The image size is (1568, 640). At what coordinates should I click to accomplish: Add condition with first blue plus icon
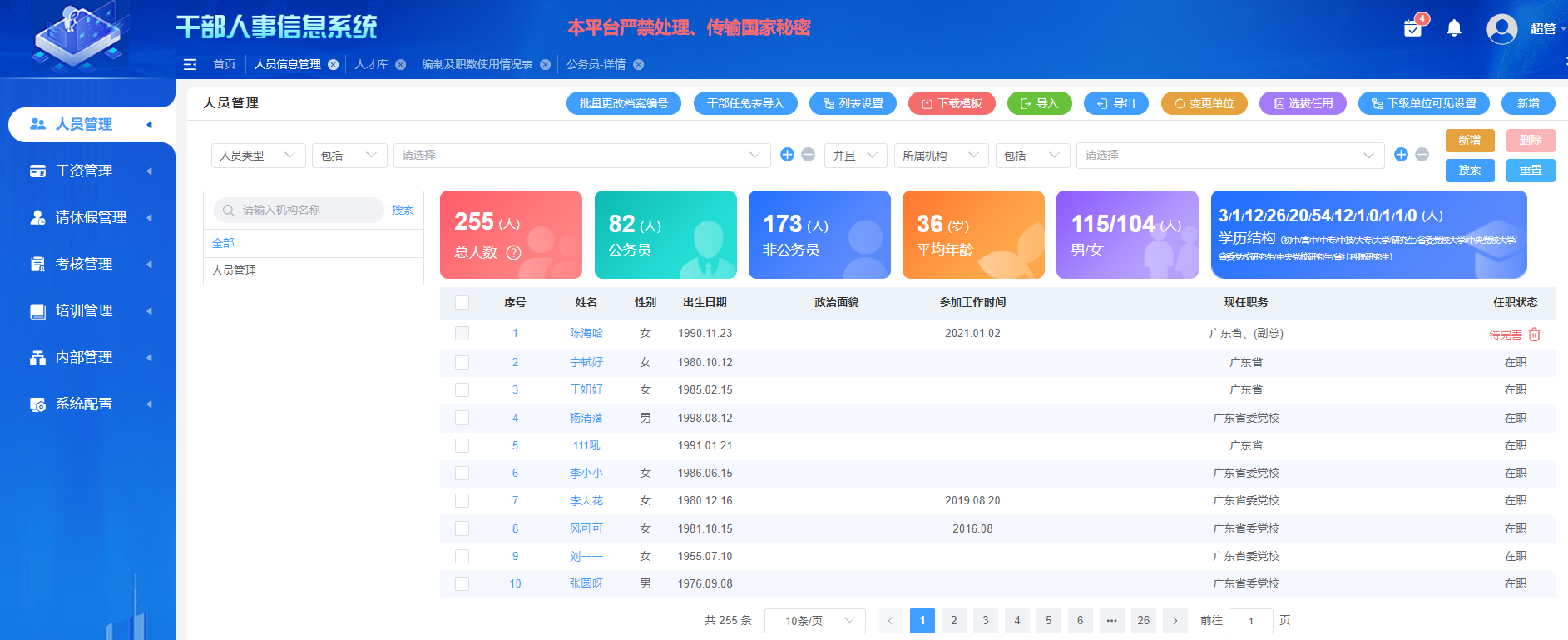(787, 154)
